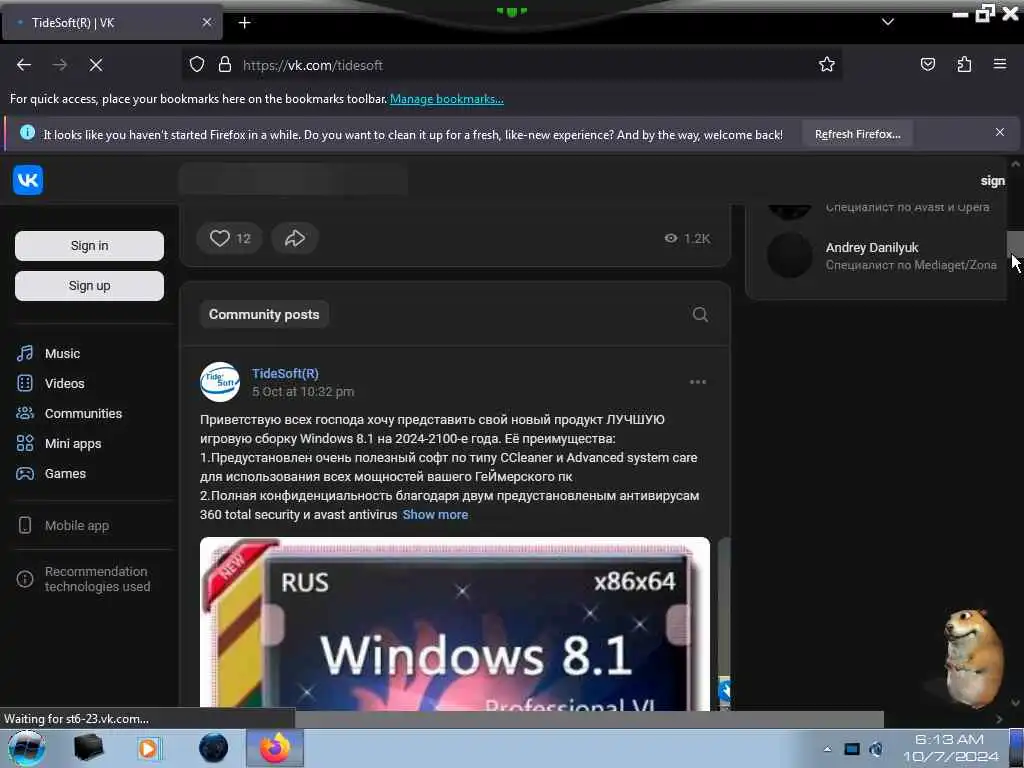Open TideSoft(R) author link
Image resolution: width=1024 pixels, height=768 pixels.
(x=285, y=374)
